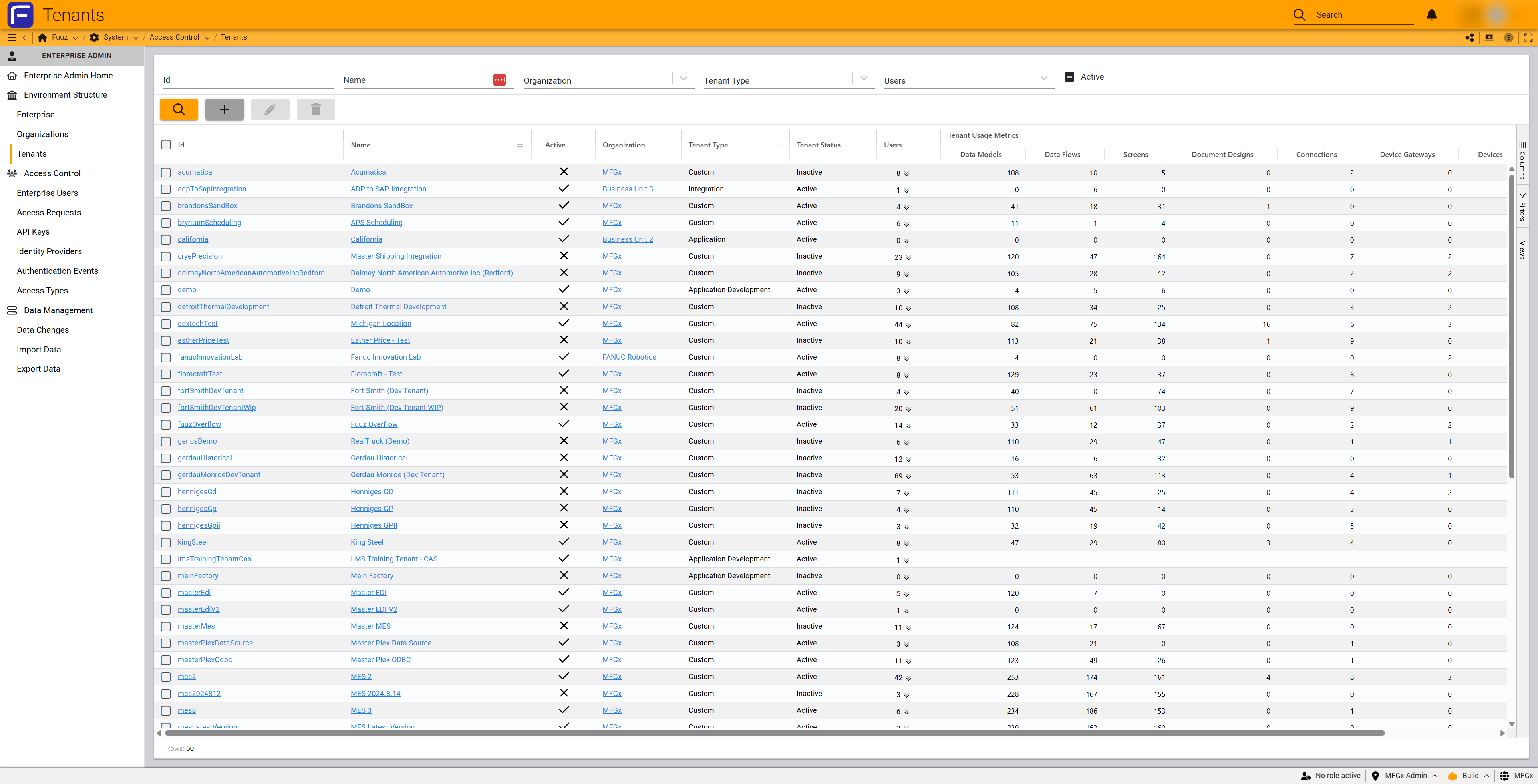The image size is (1538, 784).
Task: Check the mes2 row checkbox
Action: 166,677
